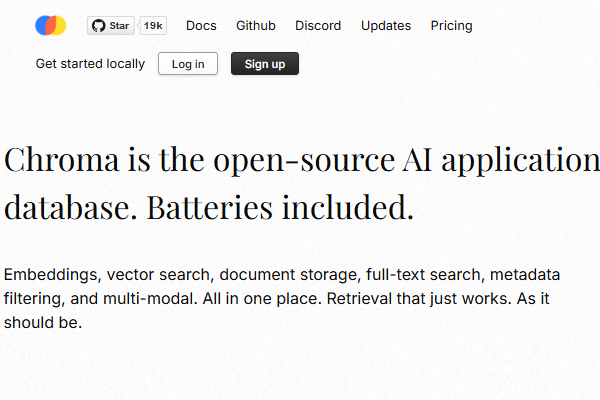Go to the Github nav link
The height and width of the screenshot is (400, 600).
click(x=256, y=26)
